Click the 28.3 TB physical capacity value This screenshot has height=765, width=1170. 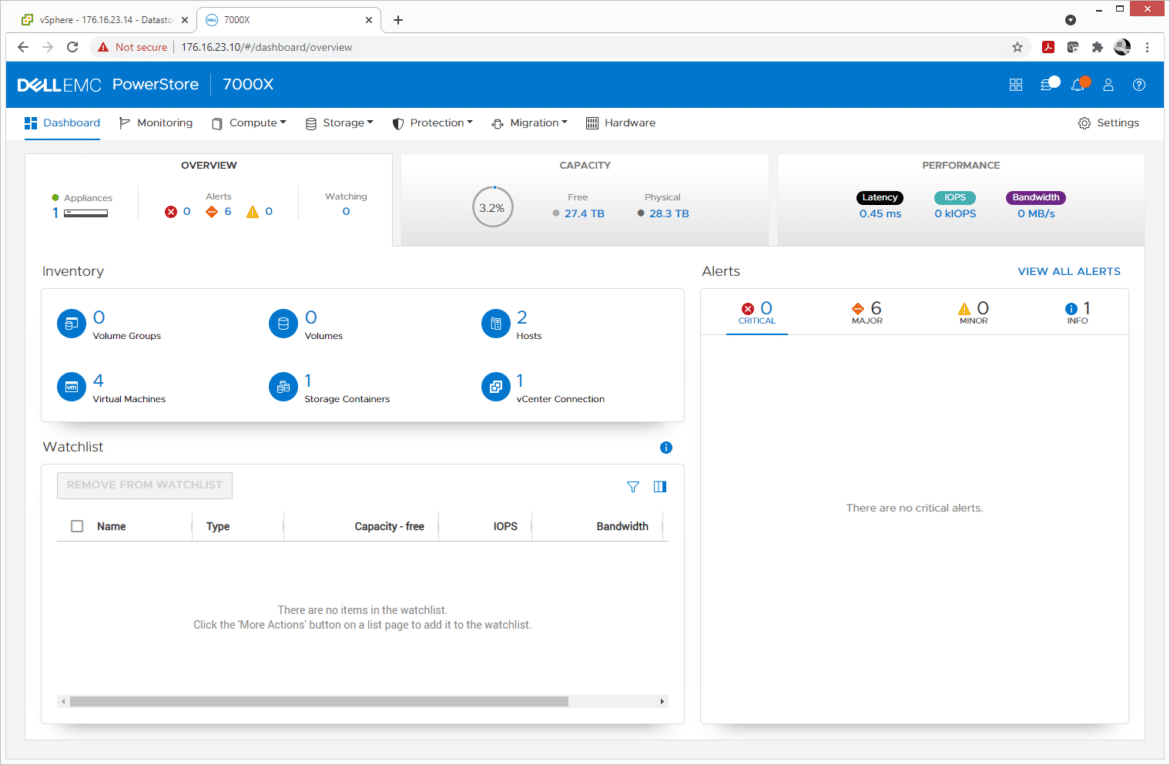[x=669, y=213]
